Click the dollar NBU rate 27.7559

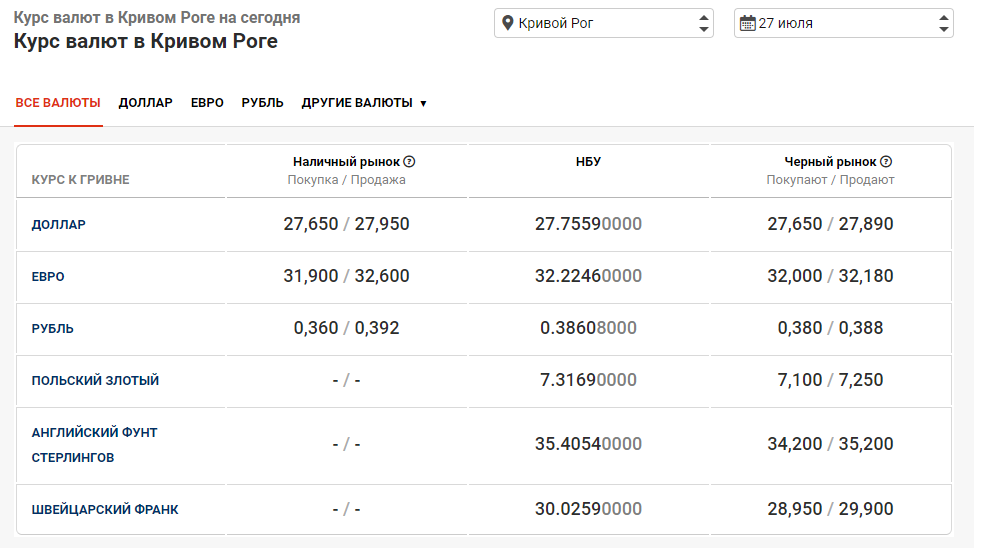(588, 224)
